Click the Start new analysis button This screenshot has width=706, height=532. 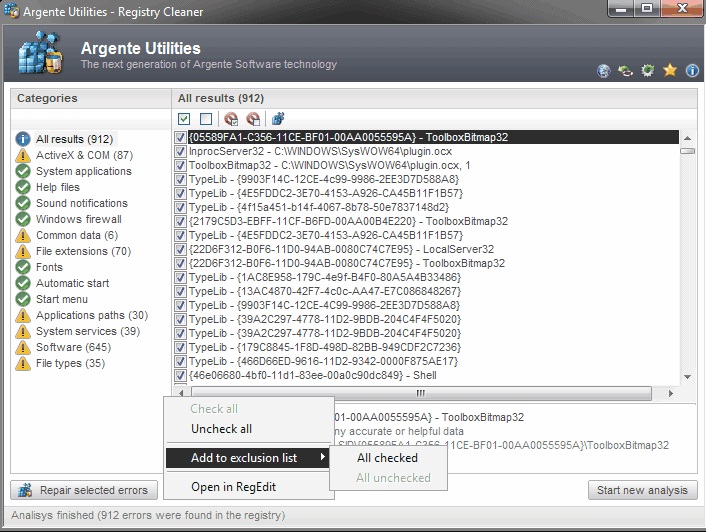pyautogui.click(x=642, y=490)
